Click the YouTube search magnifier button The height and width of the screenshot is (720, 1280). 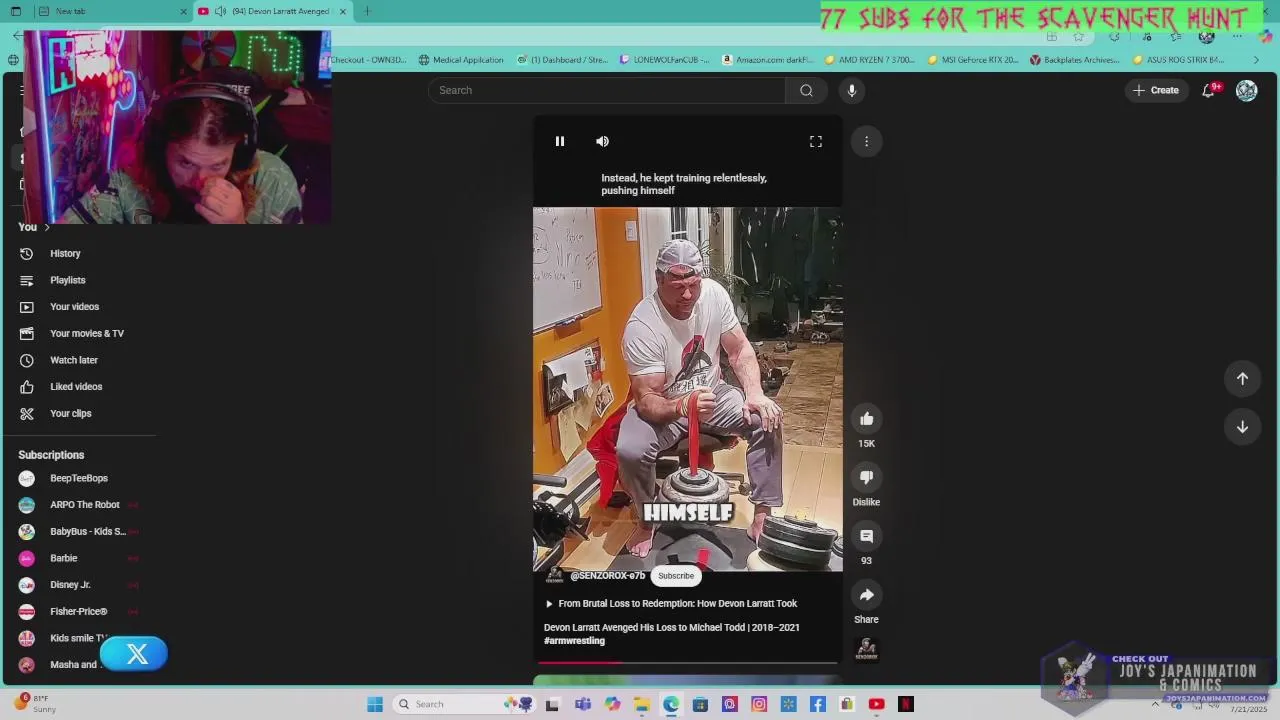[x=806, y=90]
